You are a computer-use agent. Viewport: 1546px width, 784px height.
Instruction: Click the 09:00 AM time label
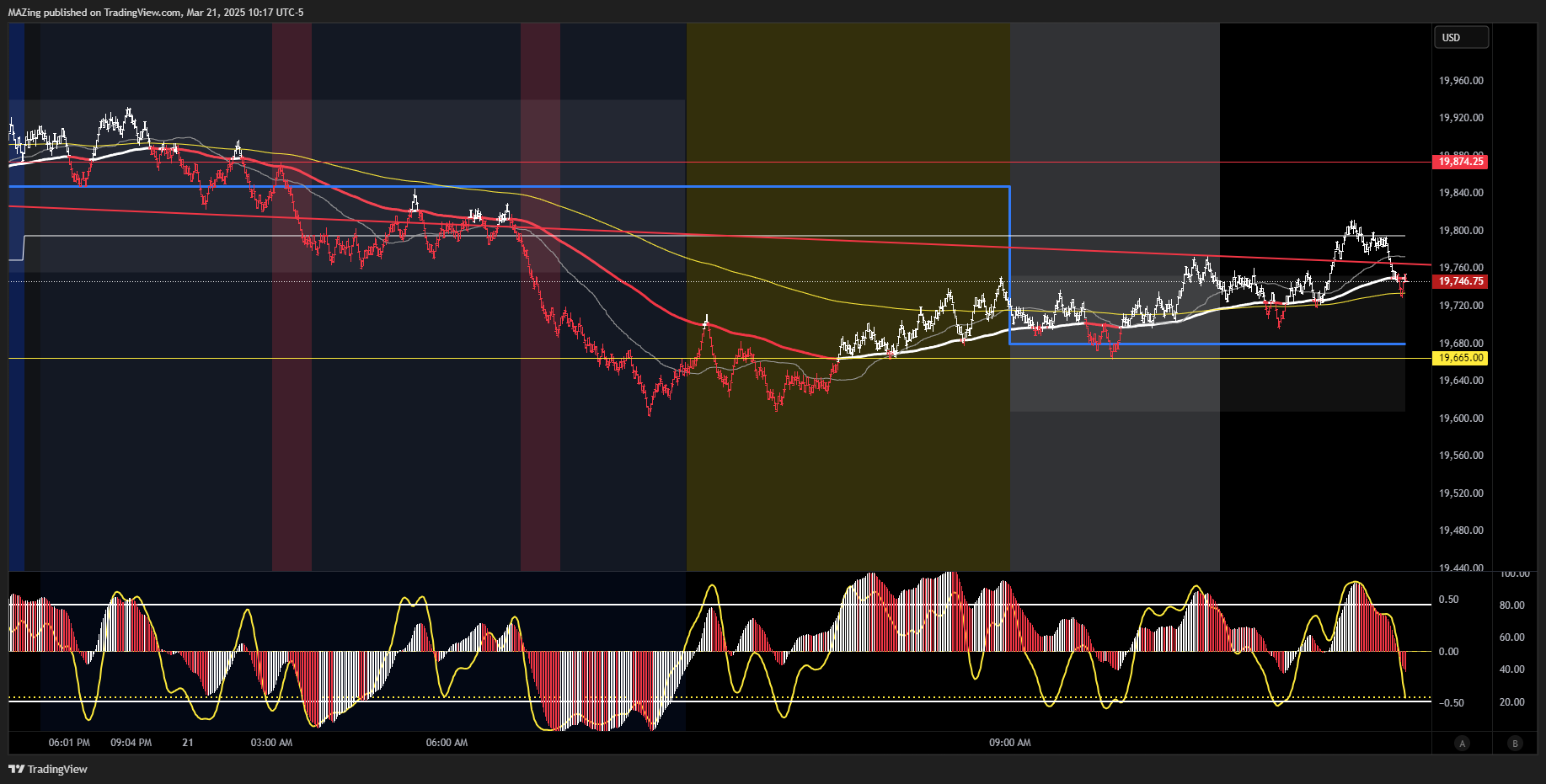click(x=1010, y=743)
